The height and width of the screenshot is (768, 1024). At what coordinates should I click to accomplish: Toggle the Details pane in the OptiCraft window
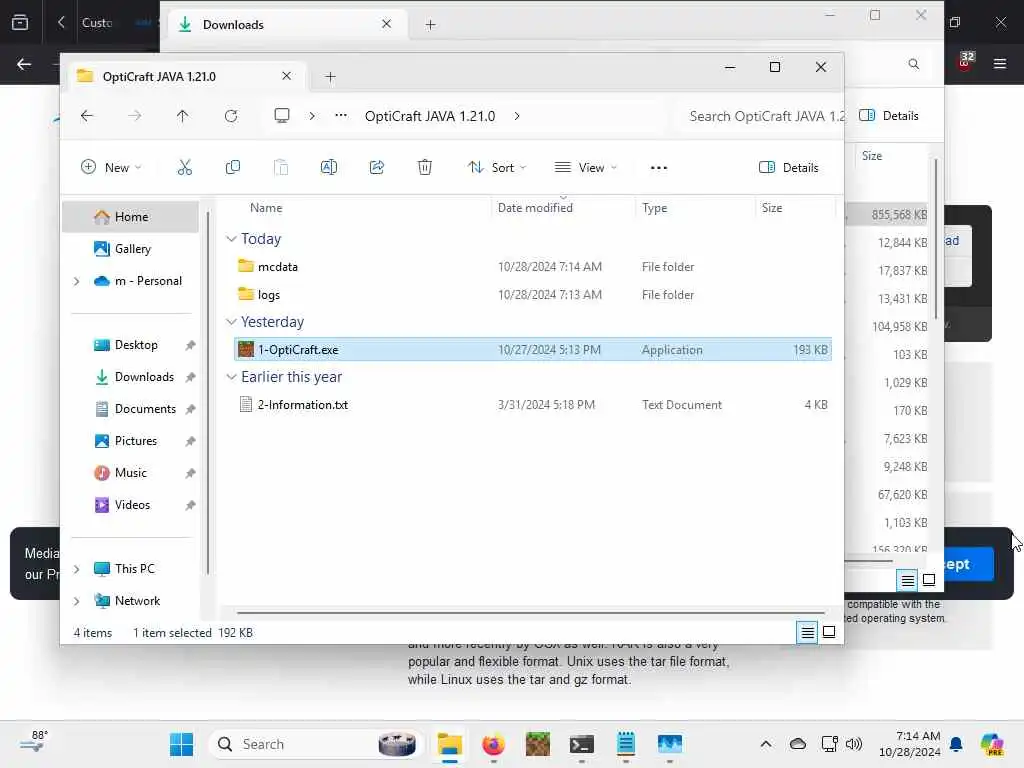point(789,168)
